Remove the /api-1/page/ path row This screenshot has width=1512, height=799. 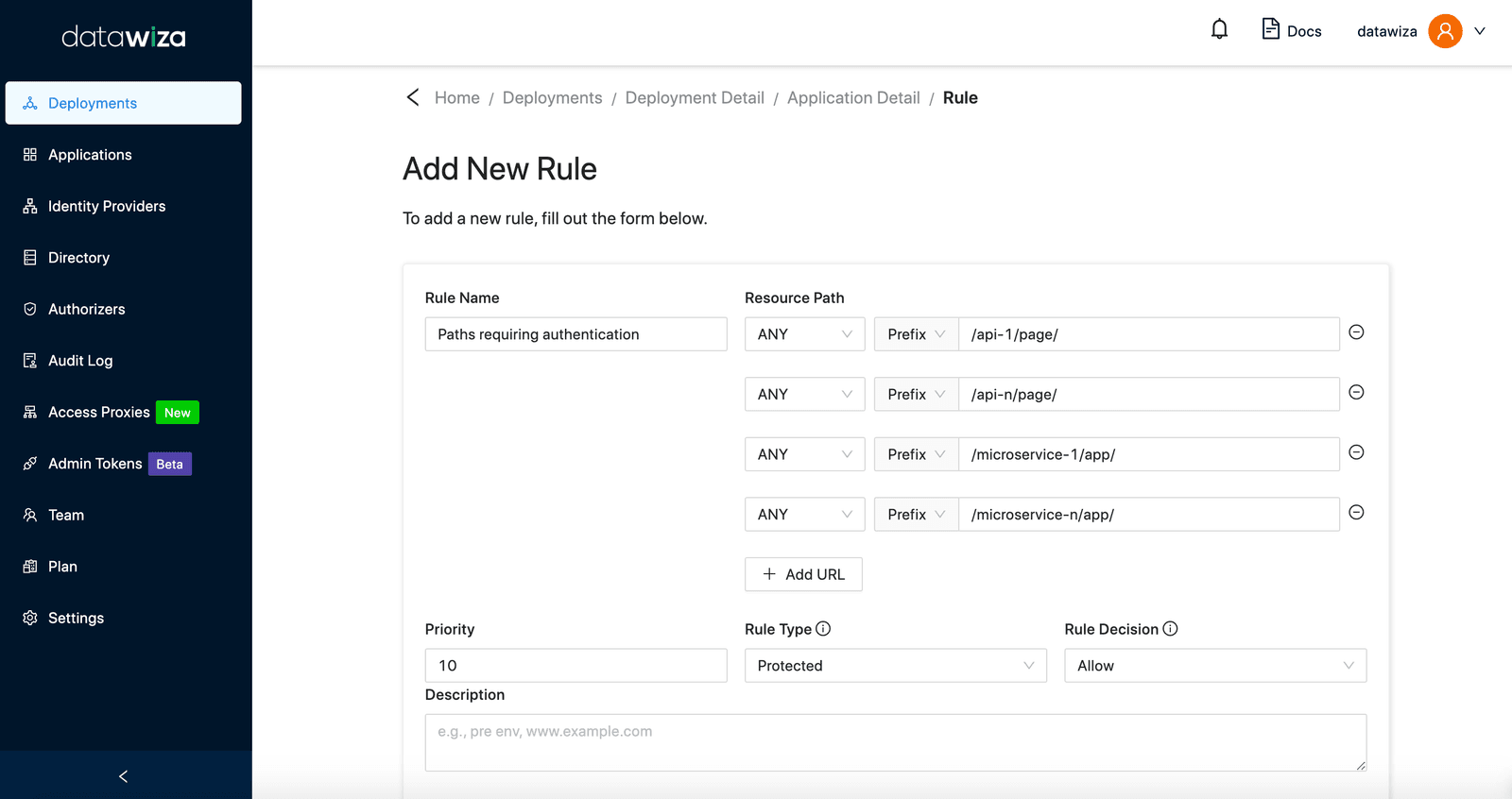pos(1356,332)
